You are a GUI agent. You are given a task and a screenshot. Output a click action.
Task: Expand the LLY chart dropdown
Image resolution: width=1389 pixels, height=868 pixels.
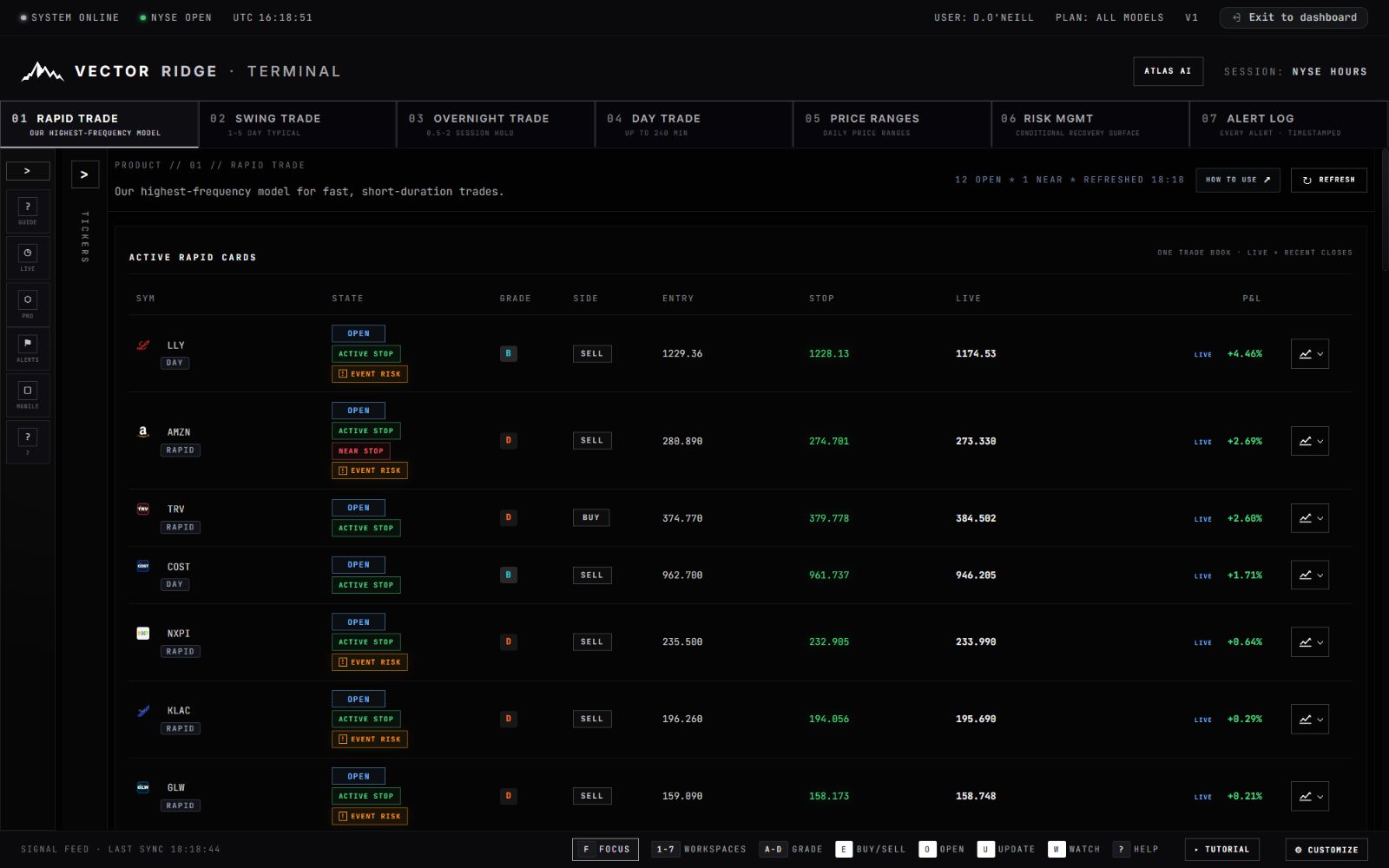pos(1310,354)
